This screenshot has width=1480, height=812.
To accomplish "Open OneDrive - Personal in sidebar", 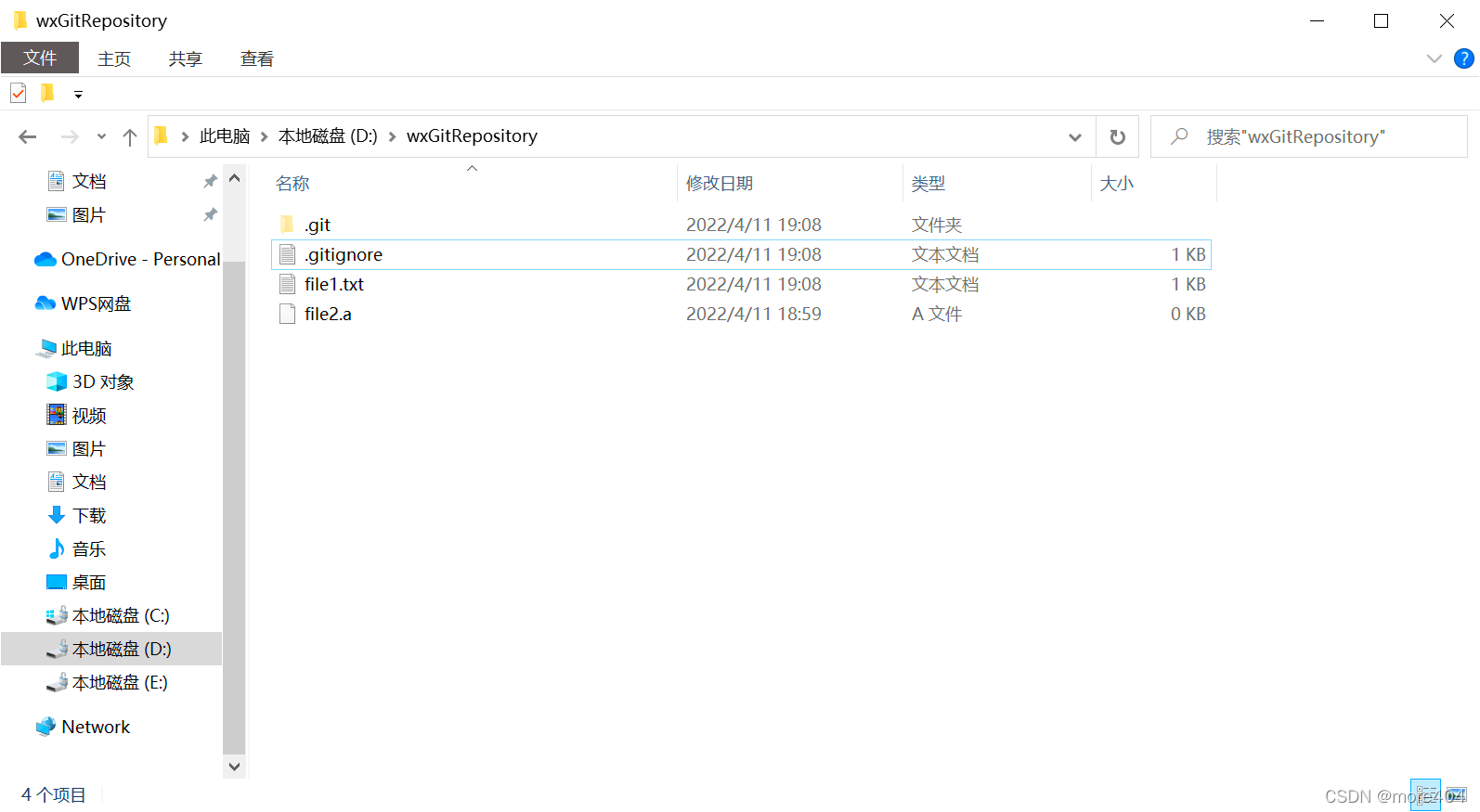I will pyautogui.click(x=128, y=259).
